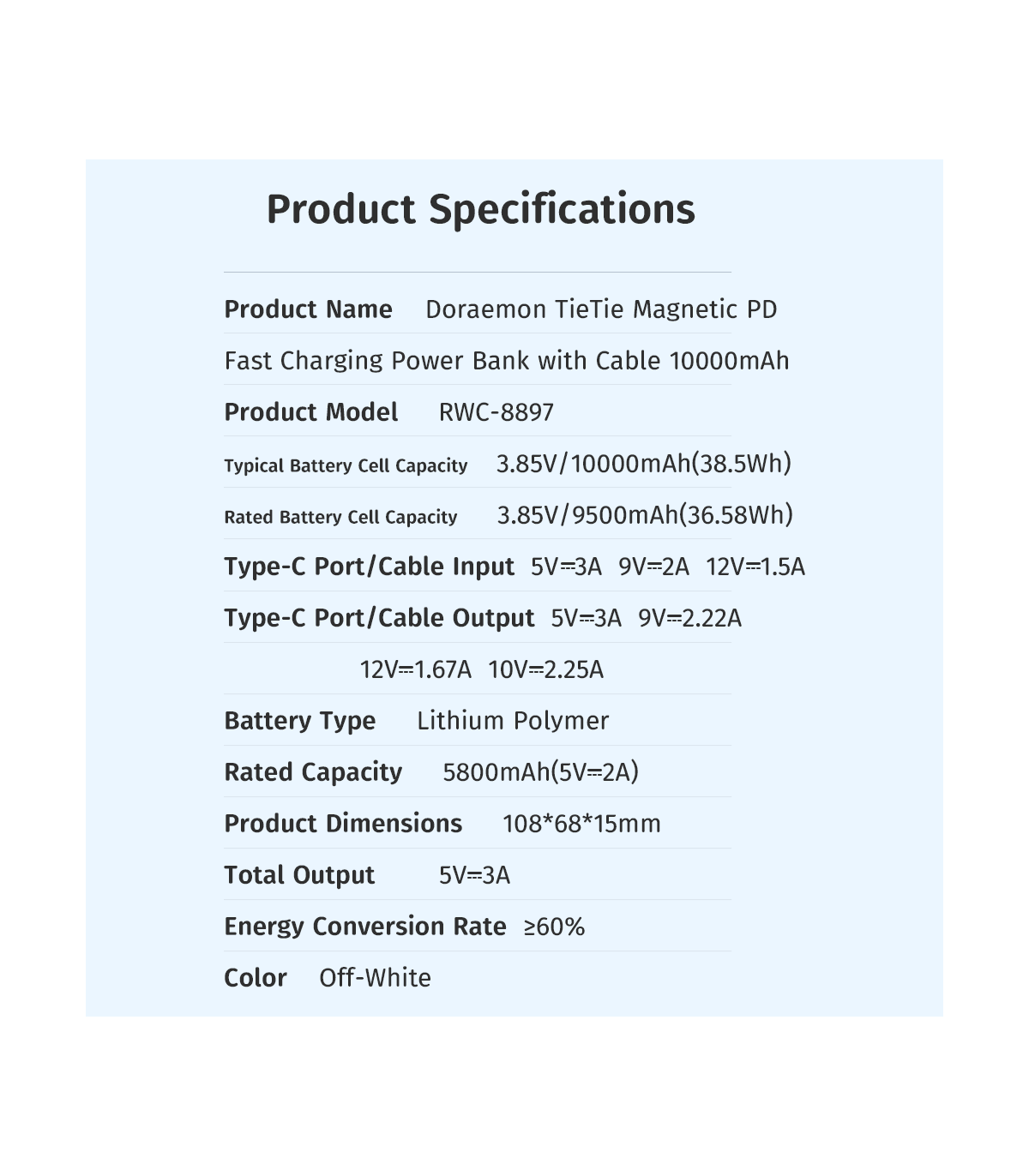This screenshot has height=1176, width=1029.
Task: Click the Product Dimensions label
Action: click(343, 824)
